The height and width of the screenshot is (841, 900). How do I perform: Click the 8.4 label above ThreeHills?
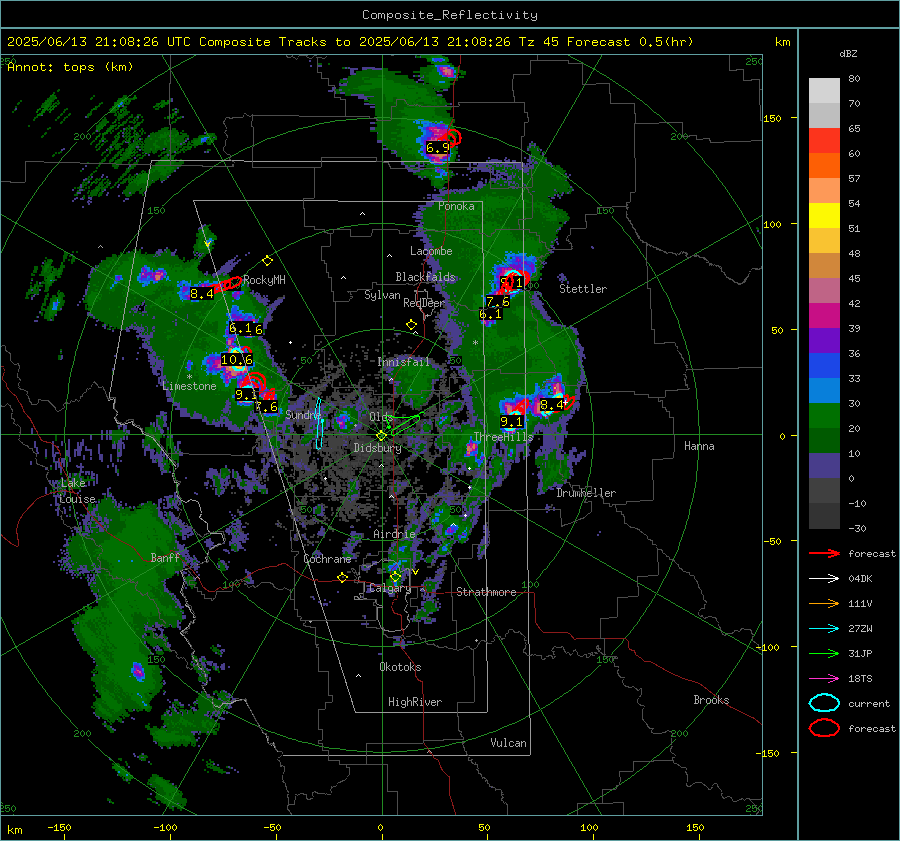click(552, 405)
